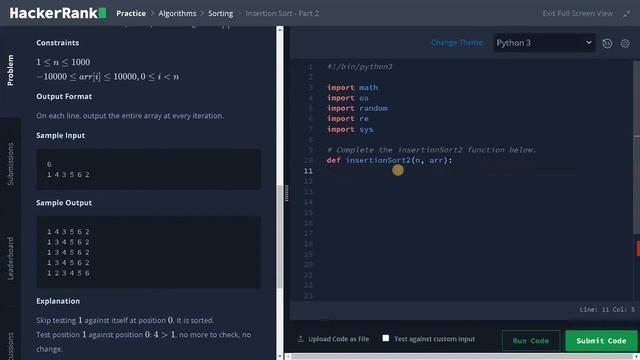Click Exit Full Screen View
Image resolution: width=640 pixels, height=360 pixels.
point(577,13)
